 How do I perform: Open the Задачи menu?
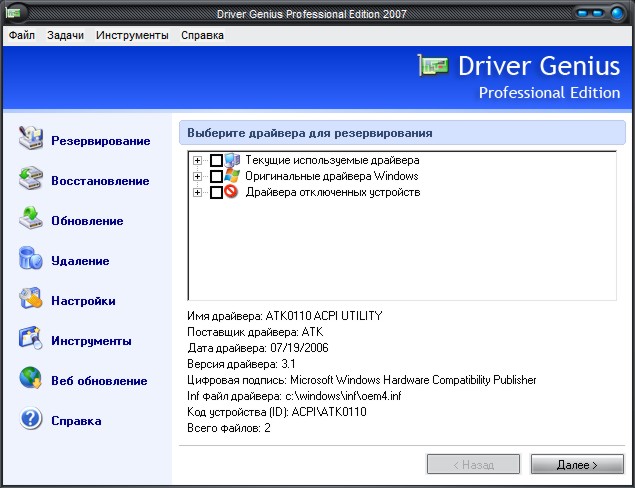point(65,35)
